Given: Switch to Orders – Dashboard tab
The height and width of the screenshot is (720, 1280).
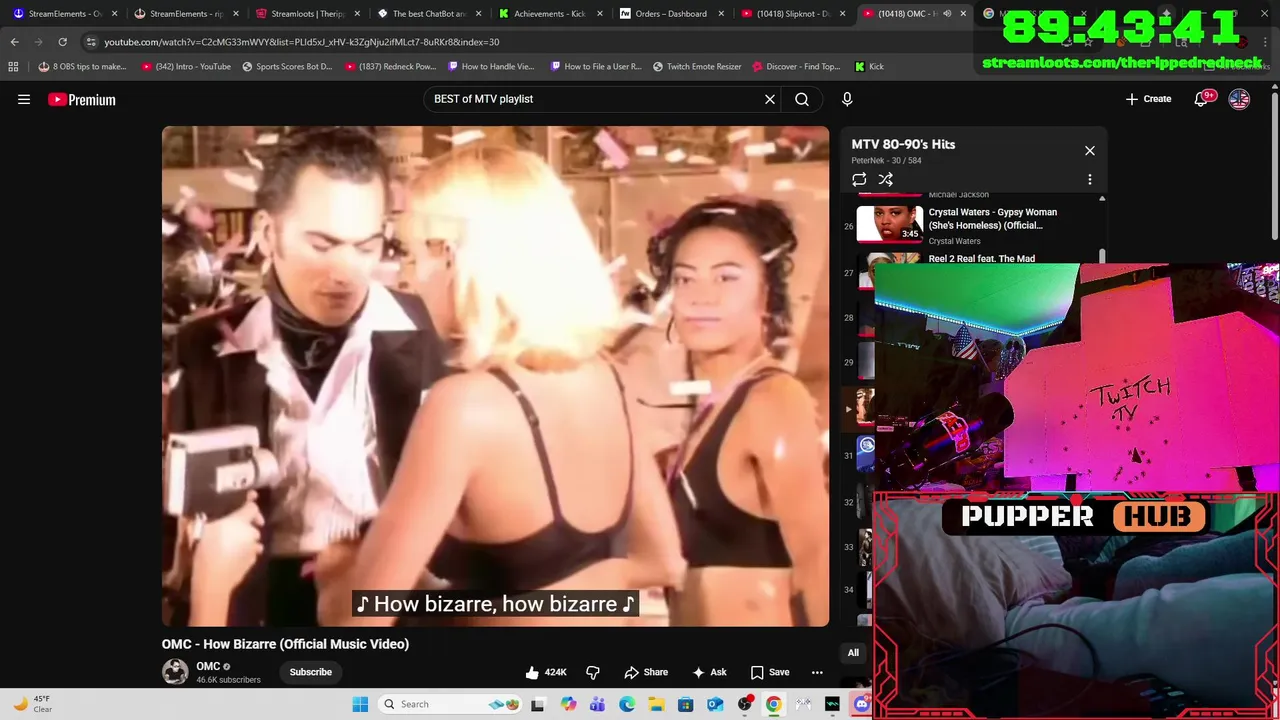Looking at the screenshot, I should pos(670,14).
